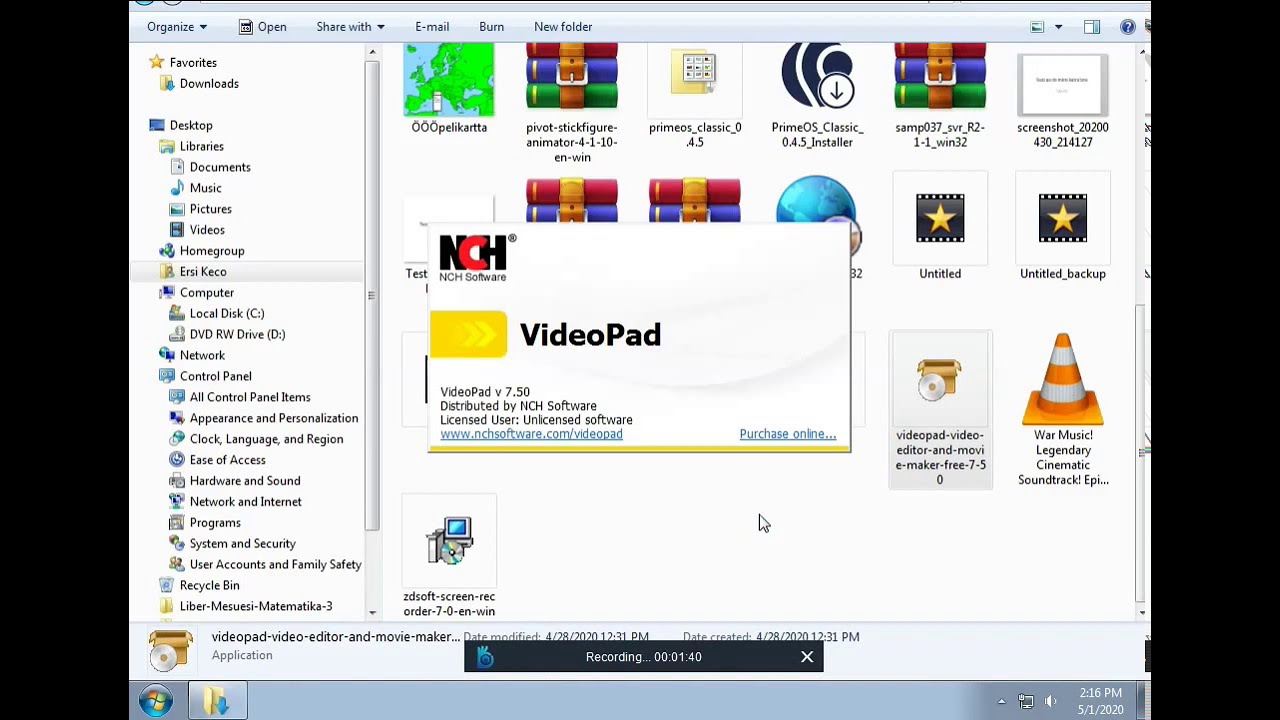Go to Downloads in the sidebar
1280x720 pixels.
[209, 83]
